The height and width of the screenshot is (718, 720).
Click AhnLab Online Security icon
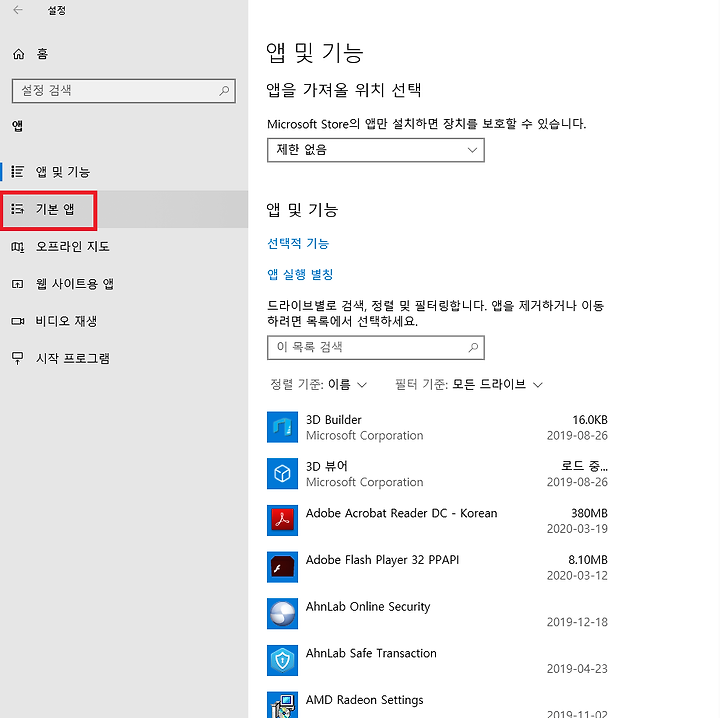[282, 614]
